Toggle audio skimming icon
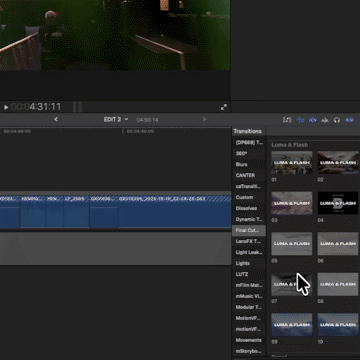The height and width of the screenshot is (360, 360). pos(313,120)
